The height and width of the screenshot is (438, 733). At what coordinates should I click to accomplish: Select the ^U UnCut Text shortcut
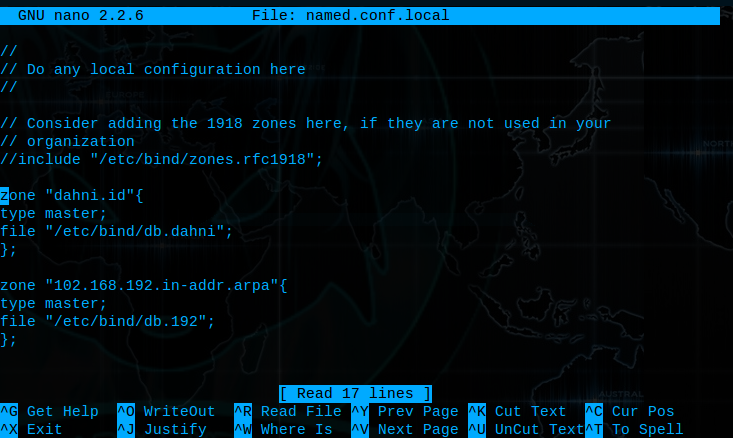coord(526,429)
